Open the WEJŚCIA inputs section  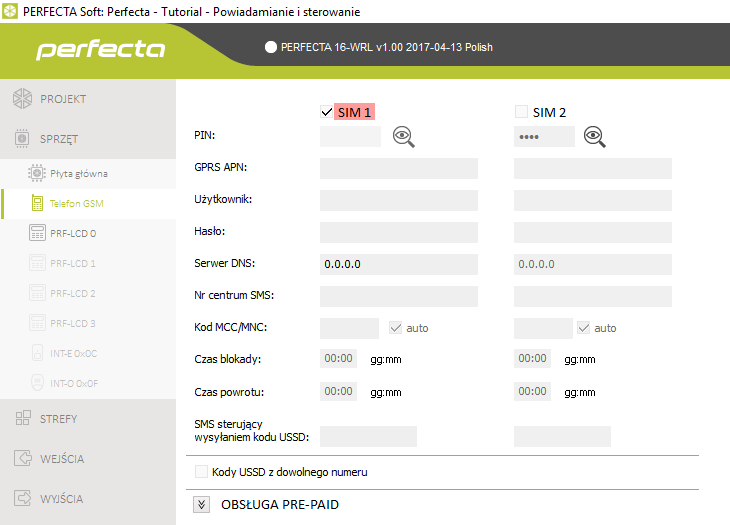click(x=62, y=459)
